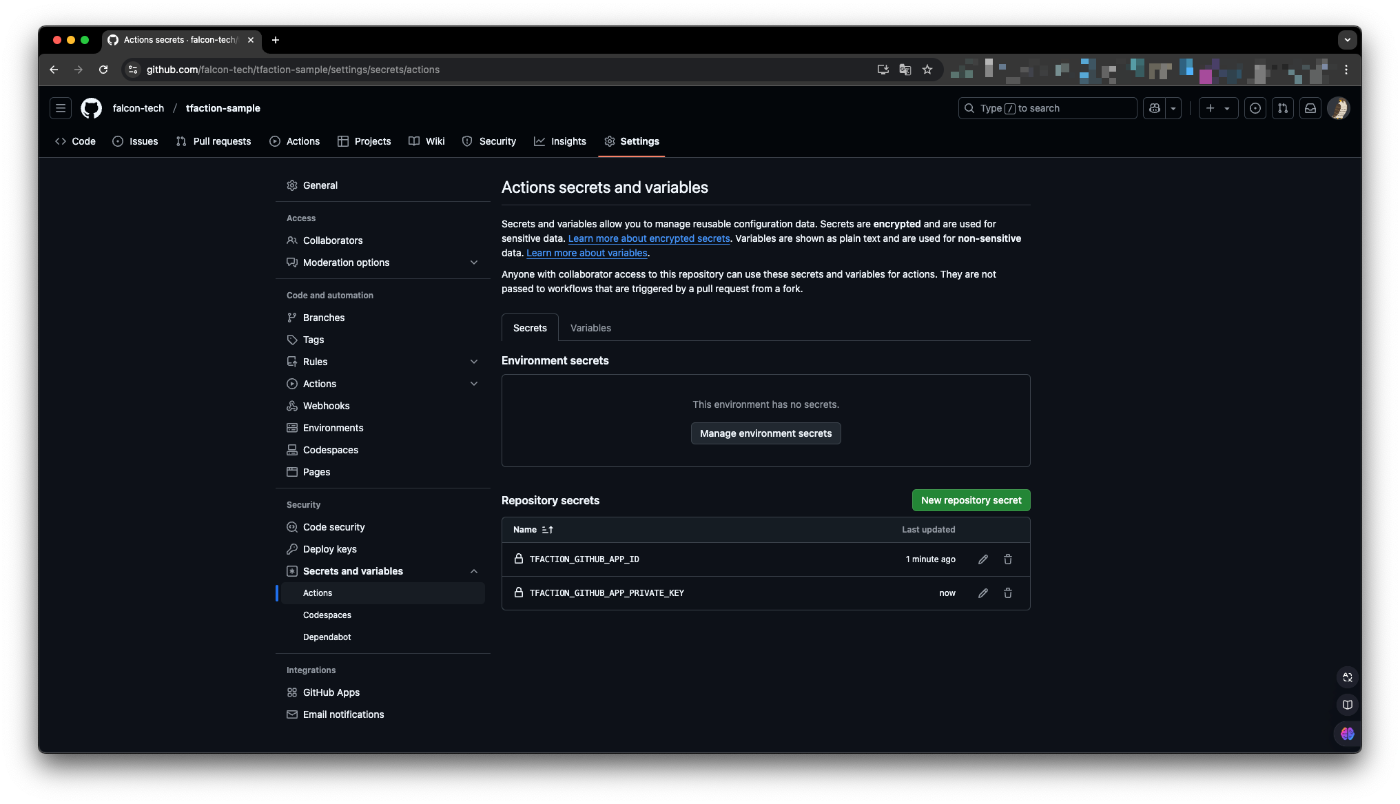Switch to the Pull requests tab
Image resolution: width=1400 pixels, height=804 pixels.
tap(213, 141)
